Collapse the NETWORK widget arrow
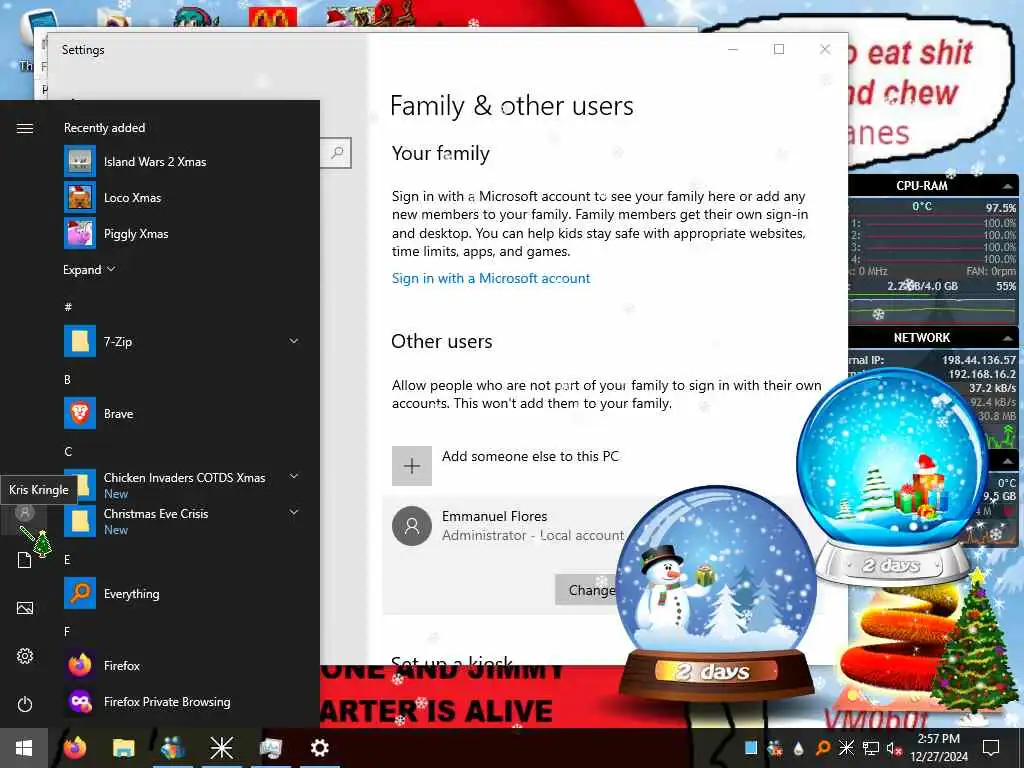1024x768 pixels. click(x=1008, y=338)
